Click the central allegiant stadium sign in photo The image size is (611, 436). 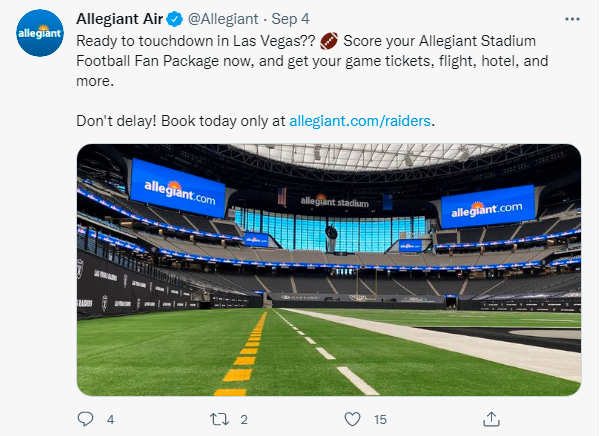333,203
